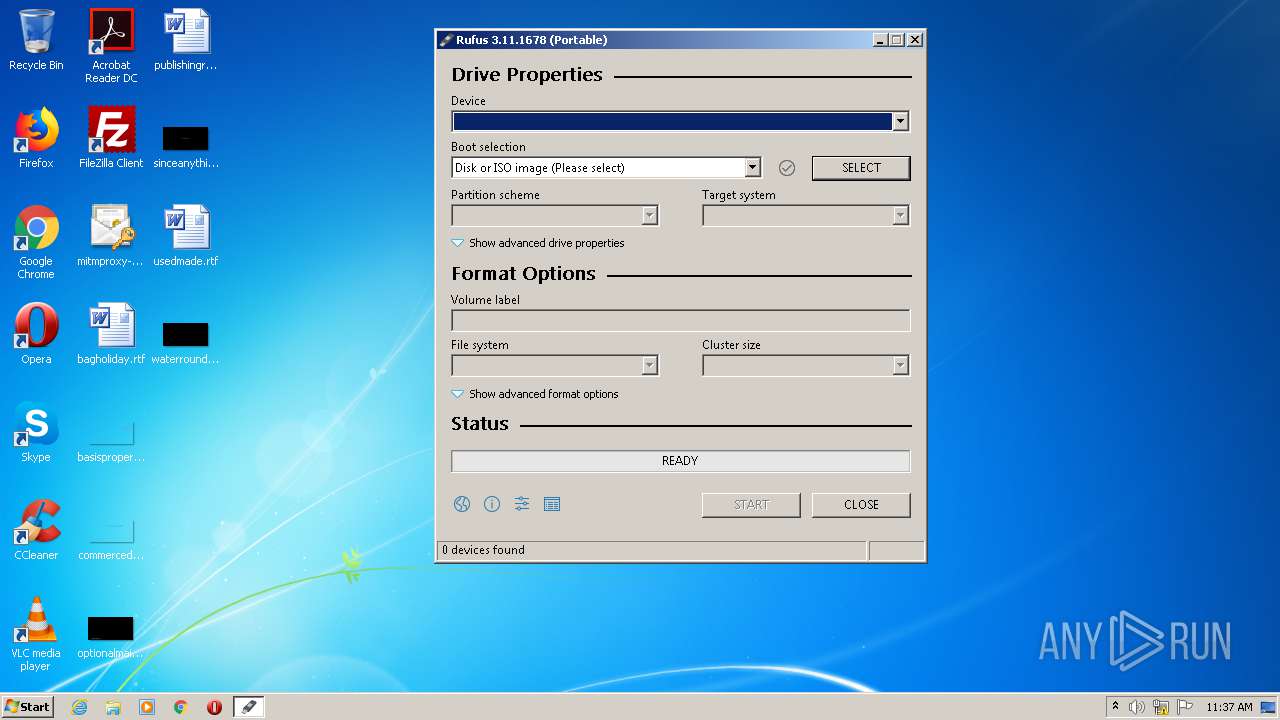The image size is (1280, 720).
Task: Expand Show advanced drive properties
Action: (538, 243)
